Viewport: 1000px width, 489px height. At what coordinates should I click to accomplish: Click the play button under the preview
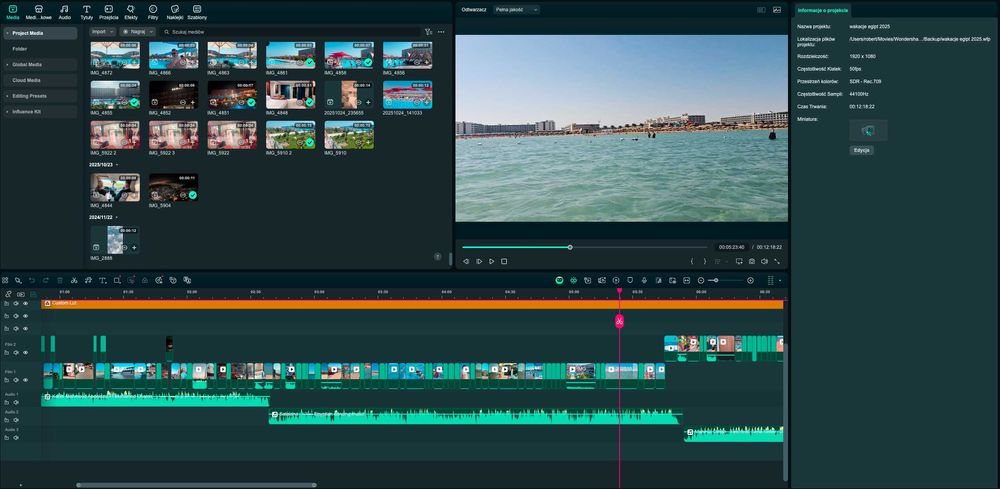[492, 261]
